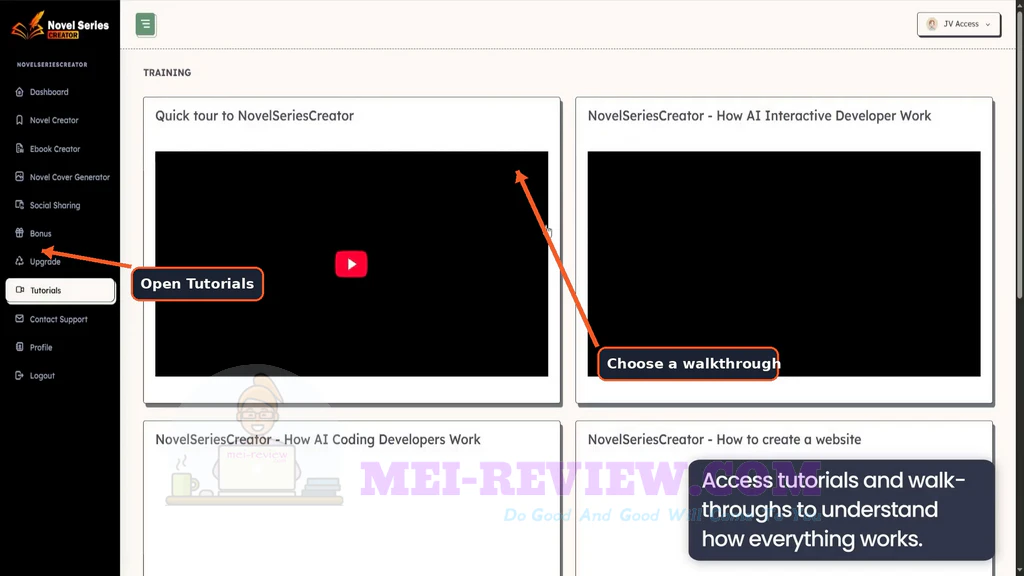Toggle the green hamburger sidebar button

click(146, 25)
